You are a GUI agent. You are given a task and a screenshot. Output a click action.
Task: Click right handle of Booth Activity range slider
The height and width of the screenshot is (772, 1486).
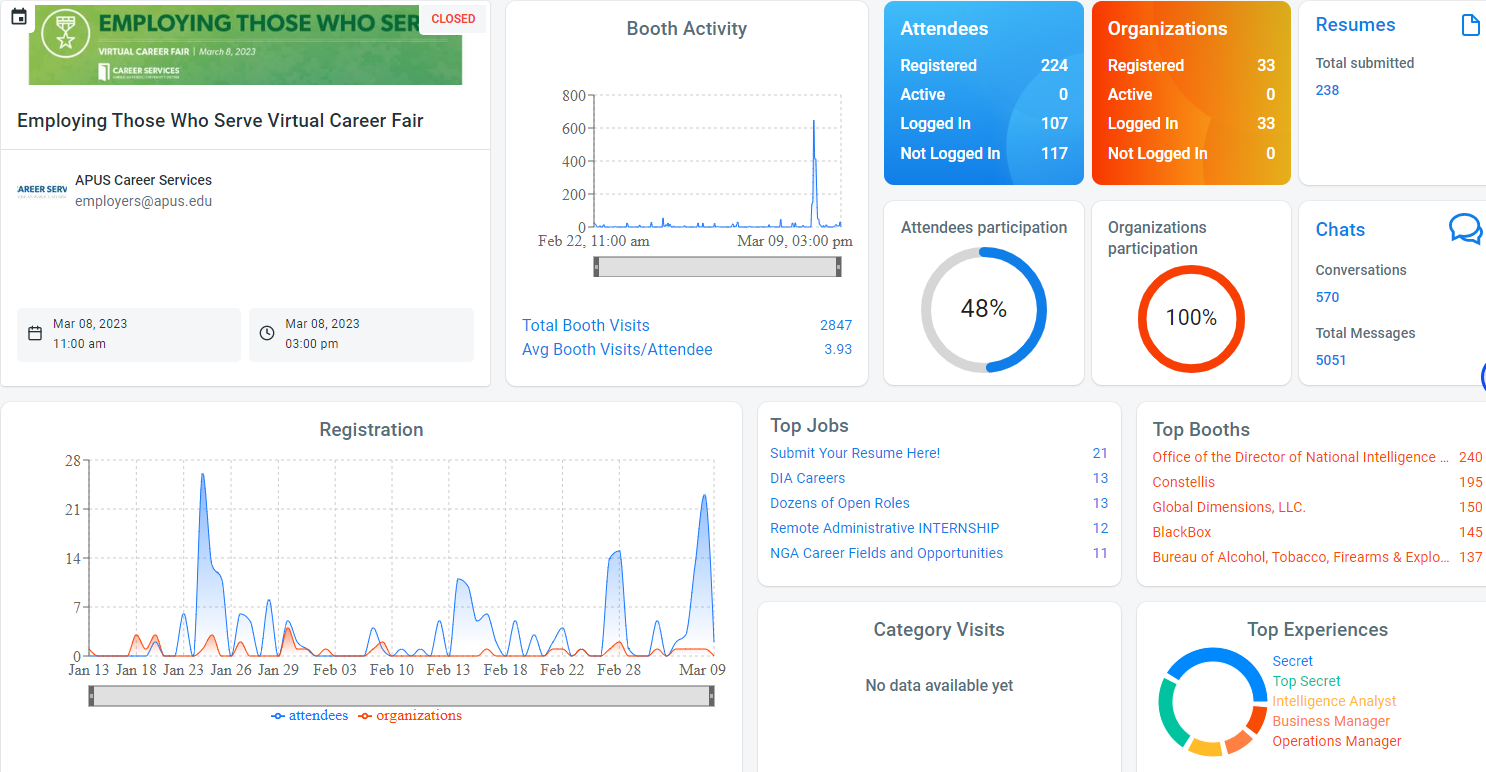click(838, 266)
